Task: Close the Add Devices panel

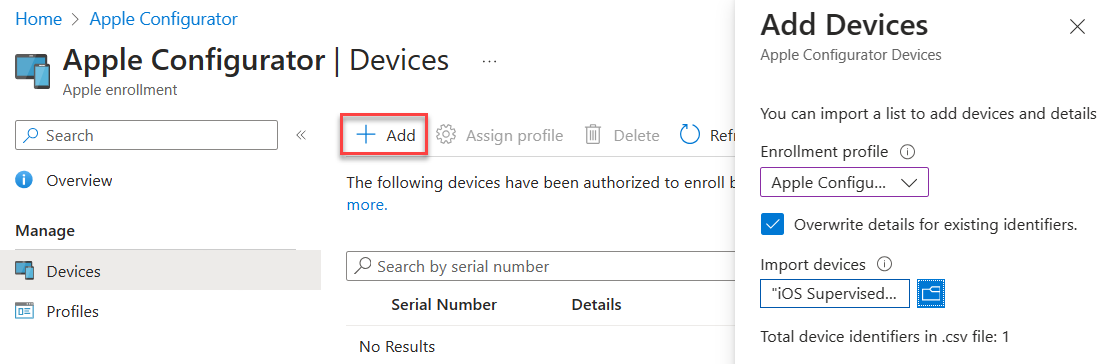Action: (1077, 27)
